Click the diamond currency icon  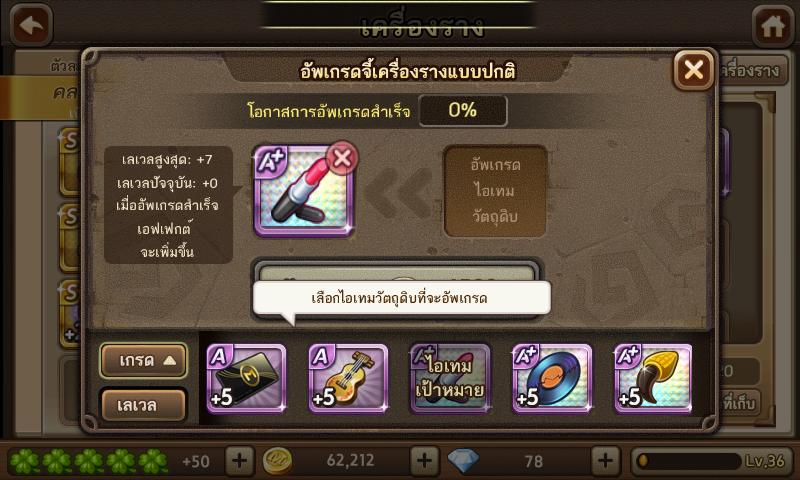click(x=463, y=461)
